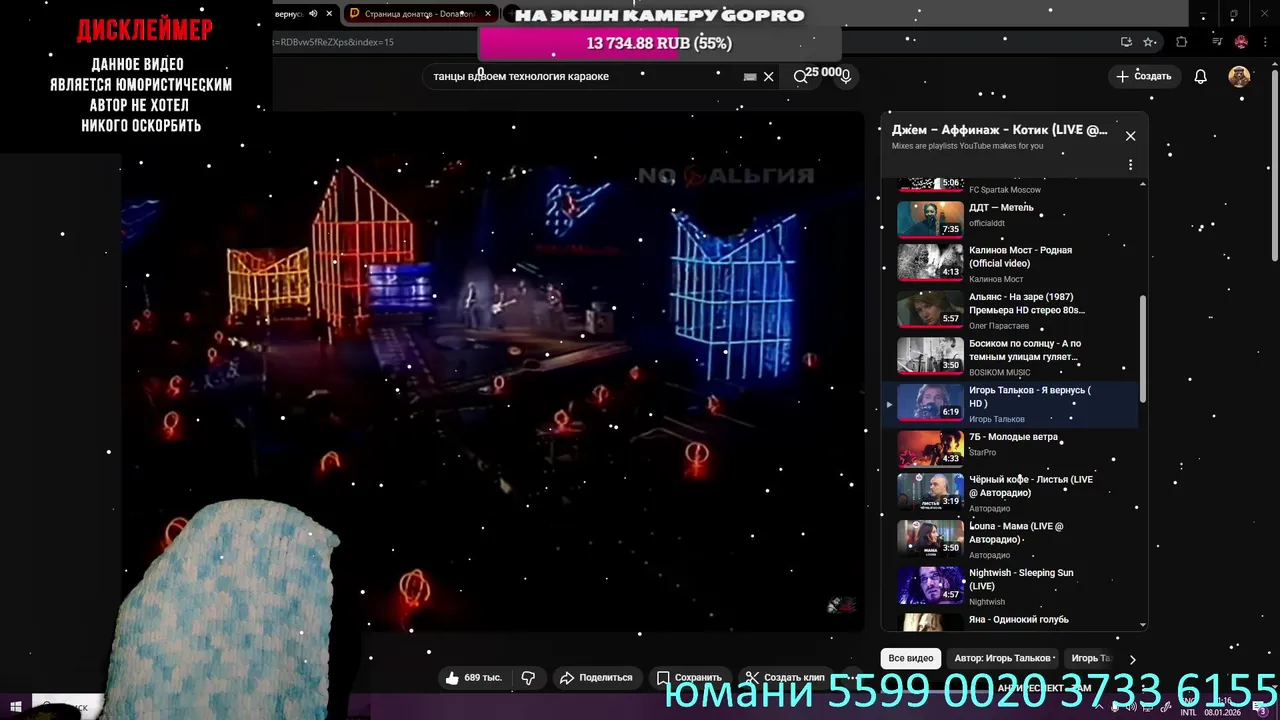Click the magnifier search icon

coord(800,76)
